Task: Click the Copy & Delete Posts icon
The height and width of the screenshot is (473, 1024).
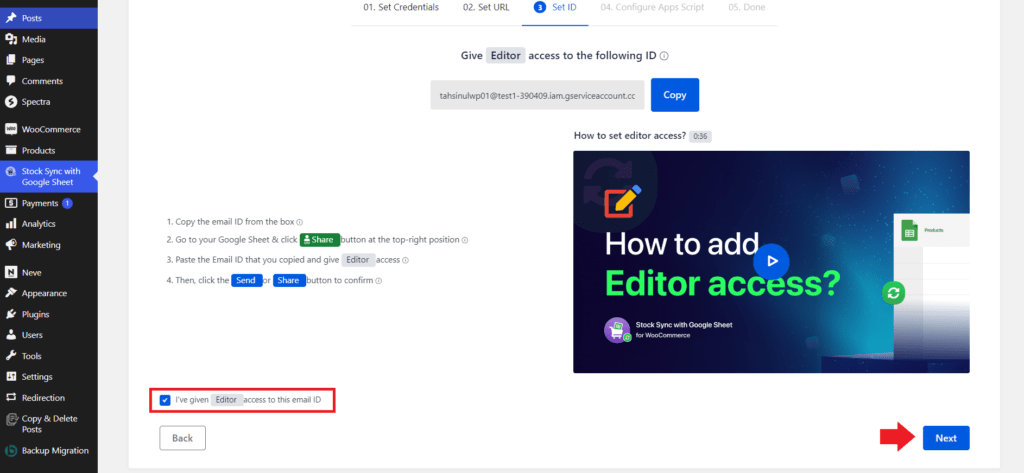Action: click(10, 419)
